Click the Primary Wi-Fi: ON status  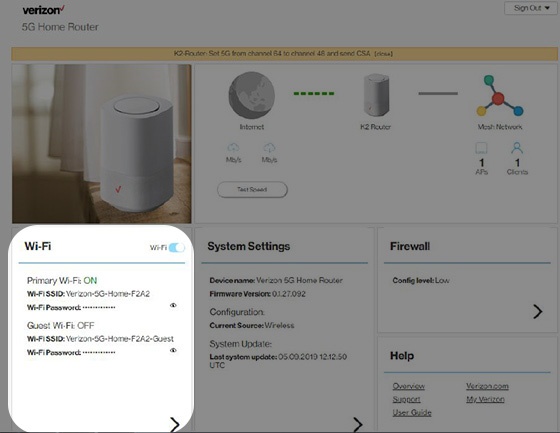(62, 280)
